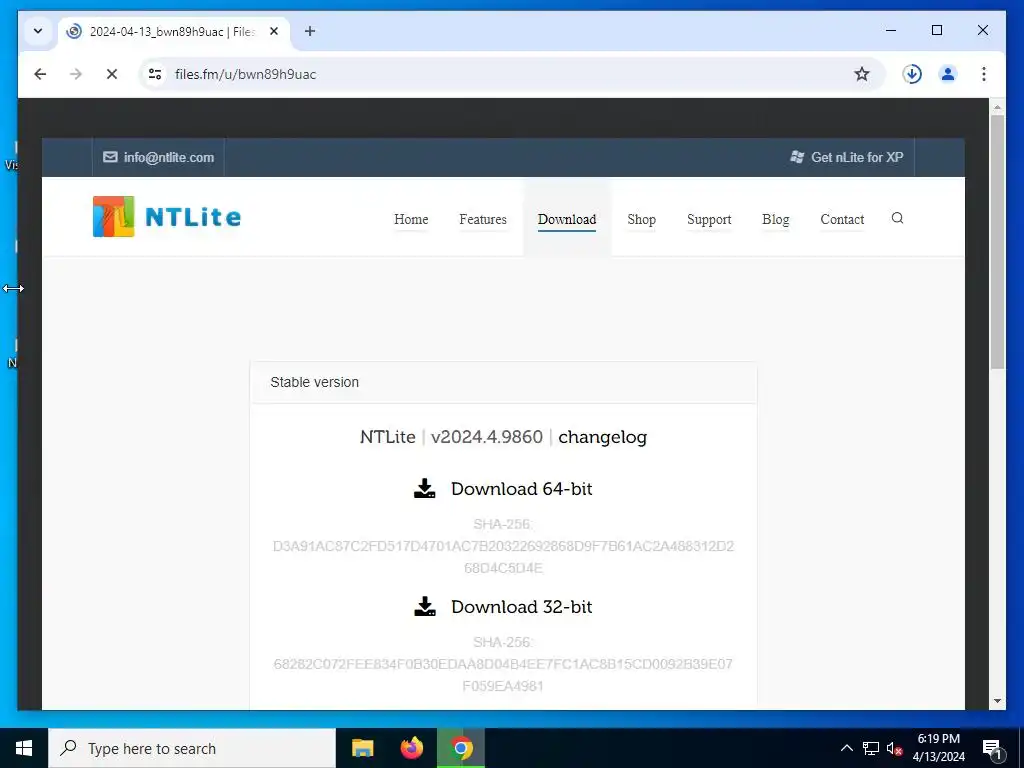
Task: Click the download icon beside 64-bit
Action: pyautogui.click(x=424, y=488)
